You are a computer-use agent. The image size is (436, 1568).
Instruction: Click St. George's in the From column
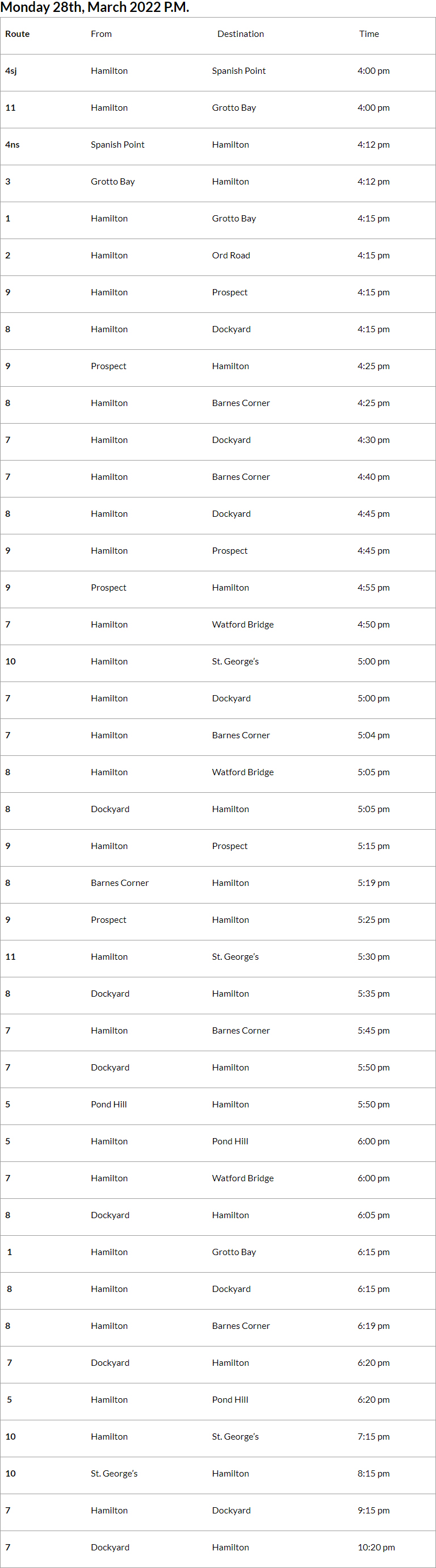point(114,1474)
